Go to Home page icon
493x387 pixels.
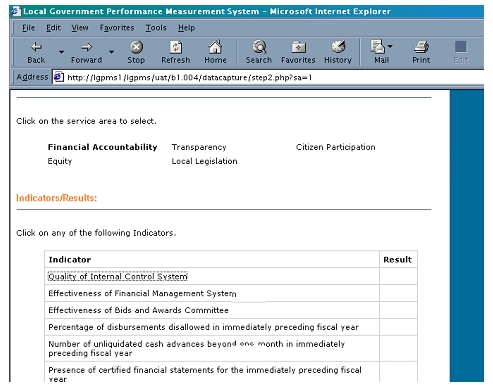click(215, 47)
